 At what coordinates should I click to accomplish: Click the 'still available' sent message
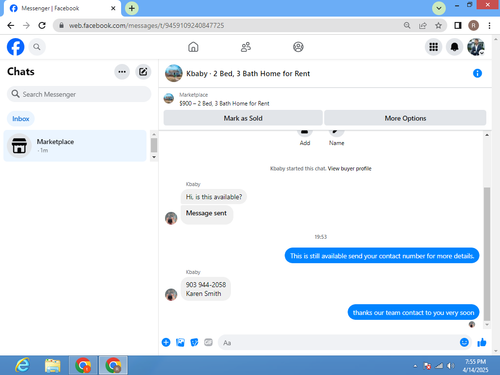tap(382, 256)
